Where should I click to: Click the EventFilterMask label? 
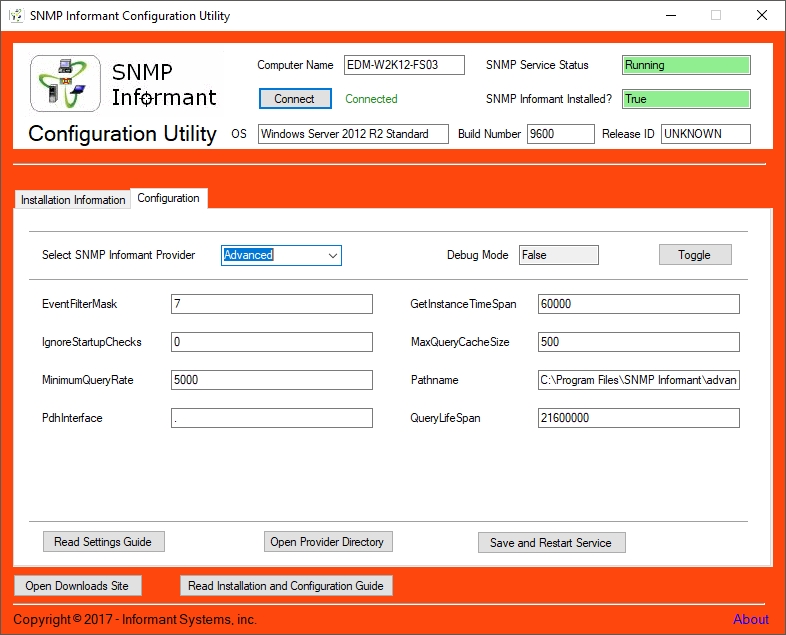tap(79, 304)
